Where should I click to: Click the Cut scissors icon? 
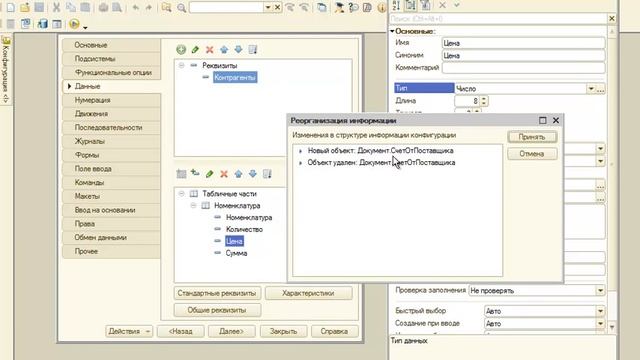pos(56,7)
